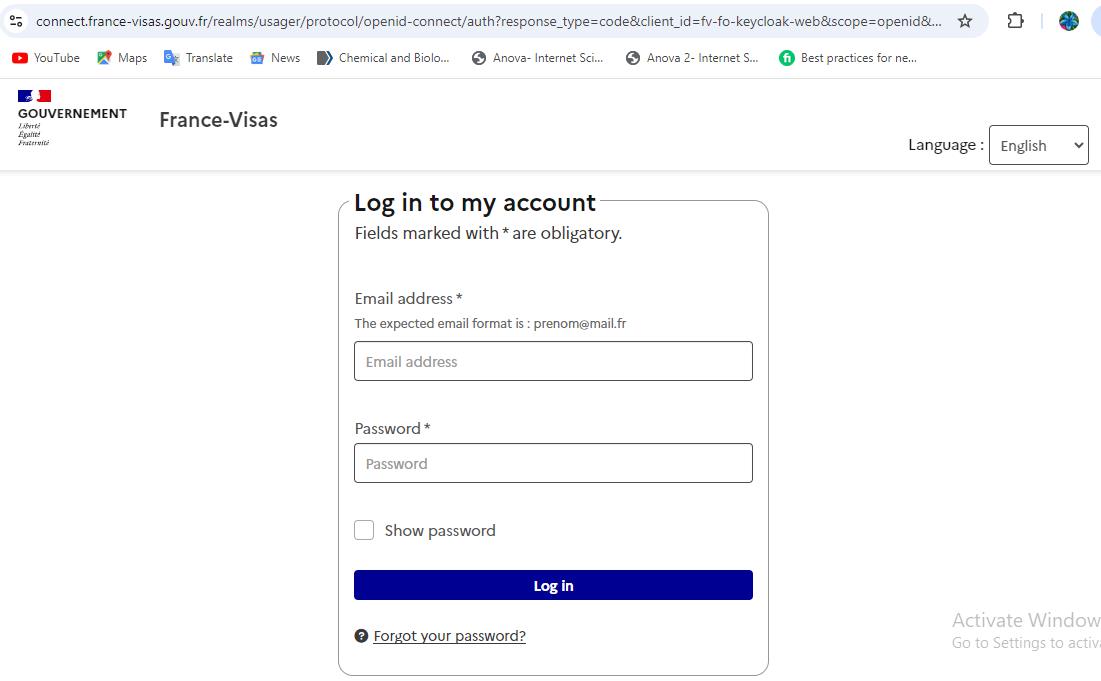Open the browser extensions icon
The image size is (1101, 681).
pyautogui.click(x=1014, y=20)
